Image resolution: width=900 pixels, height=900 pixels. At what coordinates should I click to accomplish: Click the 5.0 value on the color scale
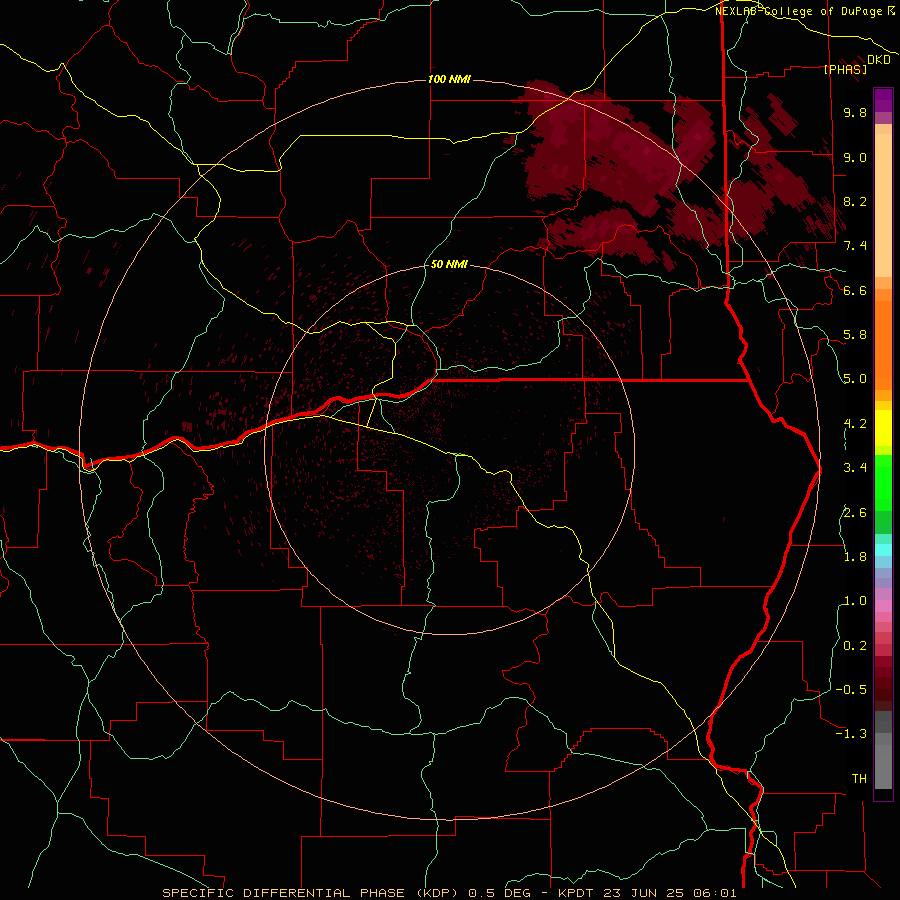tap(855, 379)
